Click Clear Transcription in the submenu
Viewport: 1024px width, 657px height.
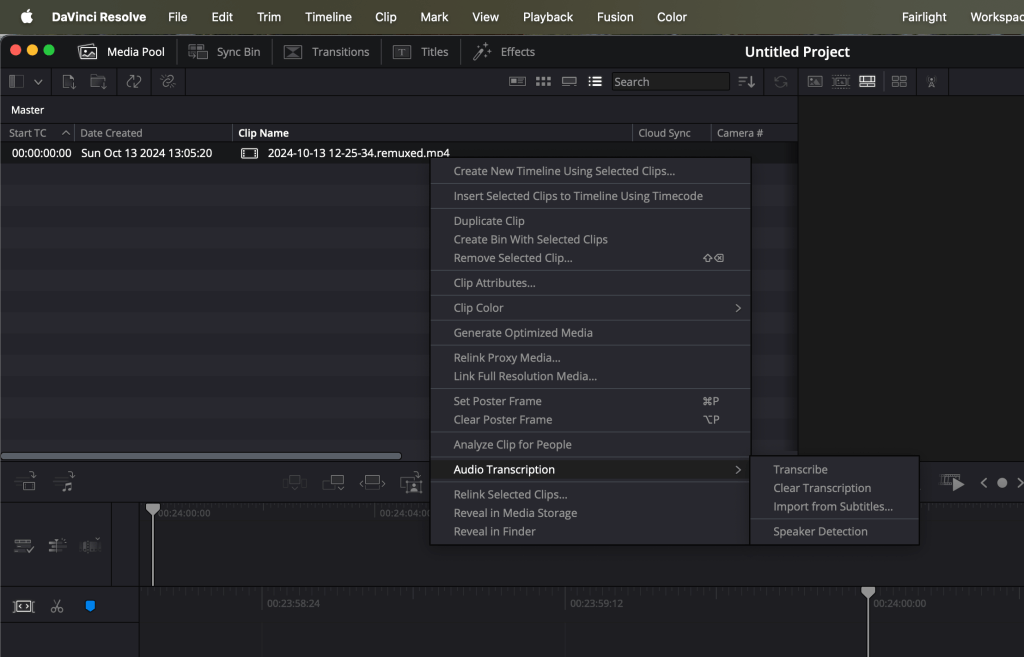pyautogui.click(x=835, y=488)
